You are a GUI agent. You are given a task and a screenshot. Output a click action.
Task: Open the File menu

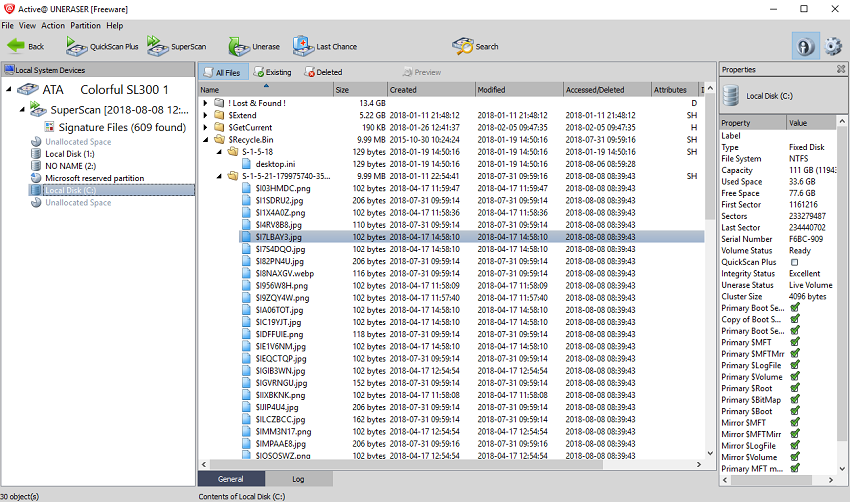(x=8, y=25)
